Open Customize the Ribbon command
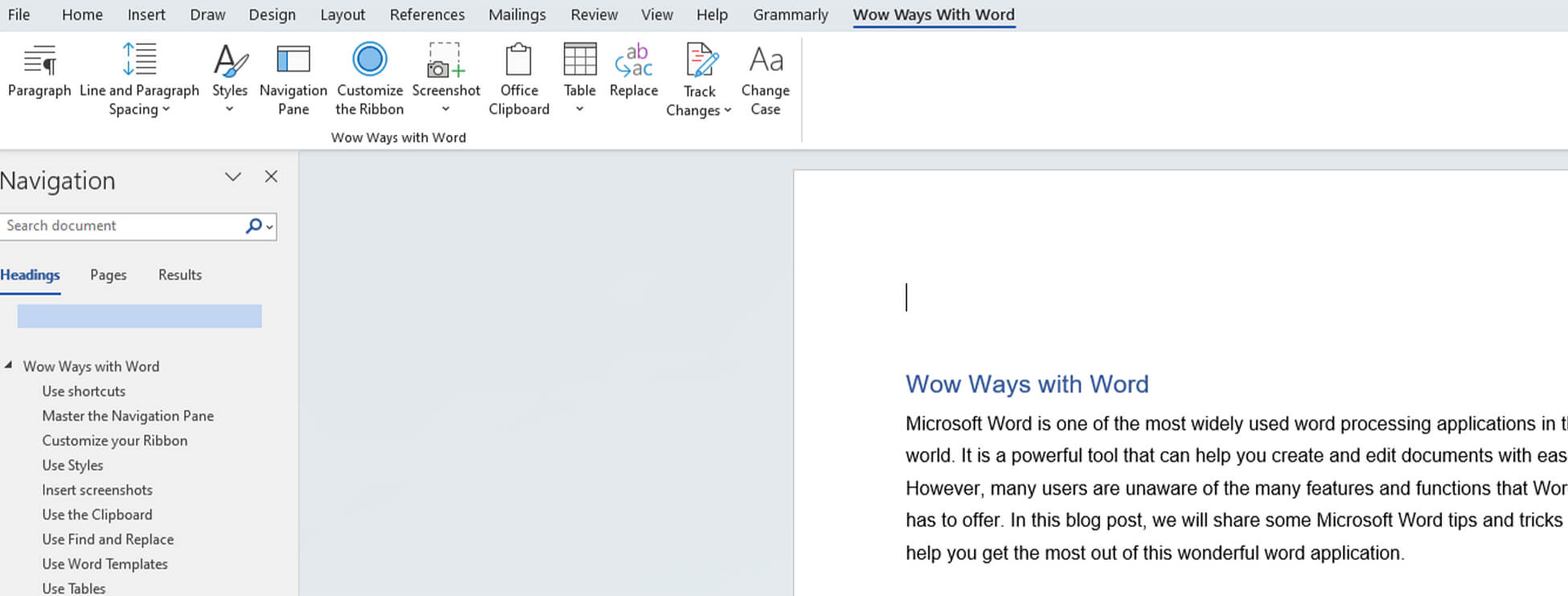This screenshot has height=596, width=1568. (370, 80)
